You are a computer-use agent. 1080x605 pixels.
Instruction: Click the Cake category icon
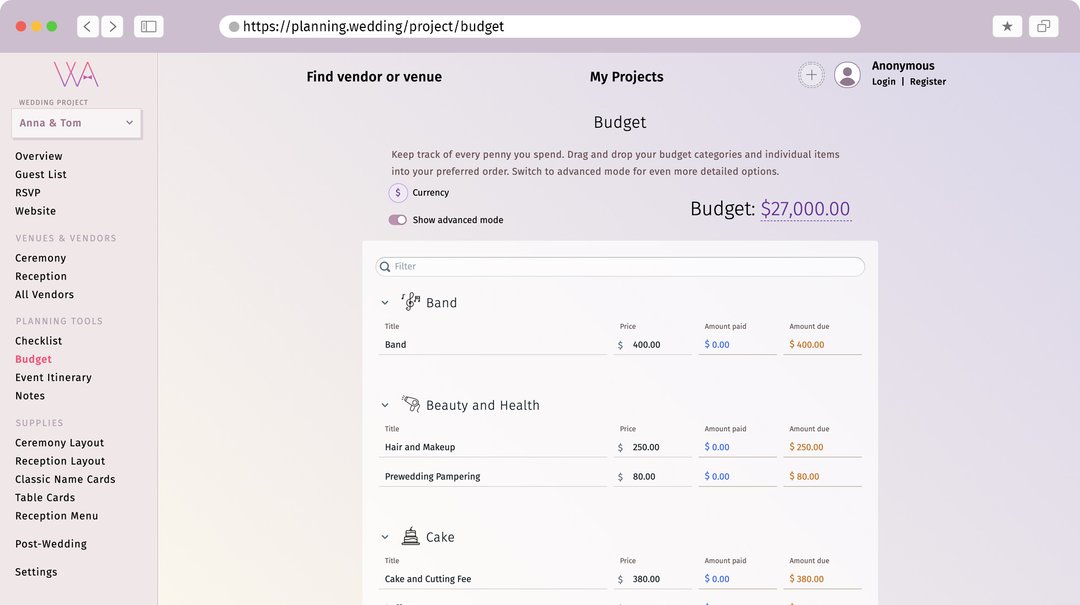pos(410,536)
